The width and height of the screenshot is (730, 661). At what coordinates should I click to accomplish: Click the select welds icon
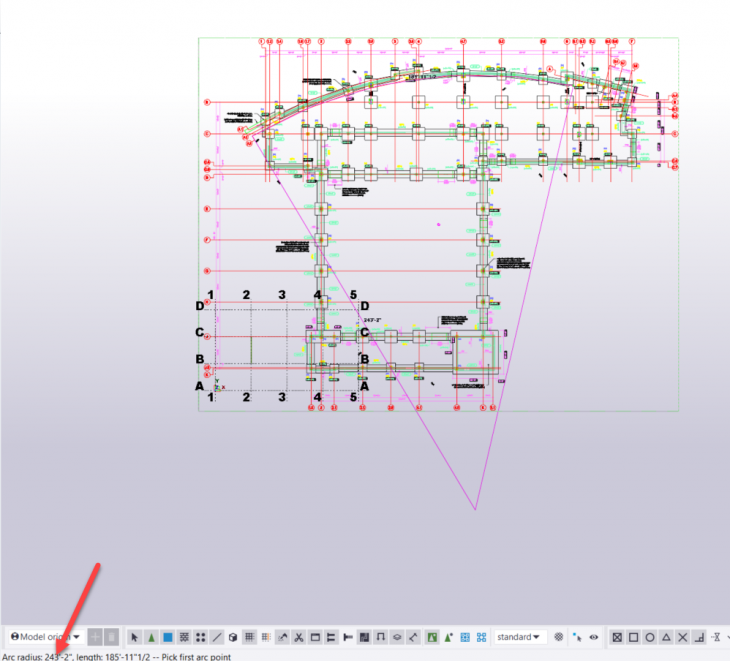click(x=283, y=637)
